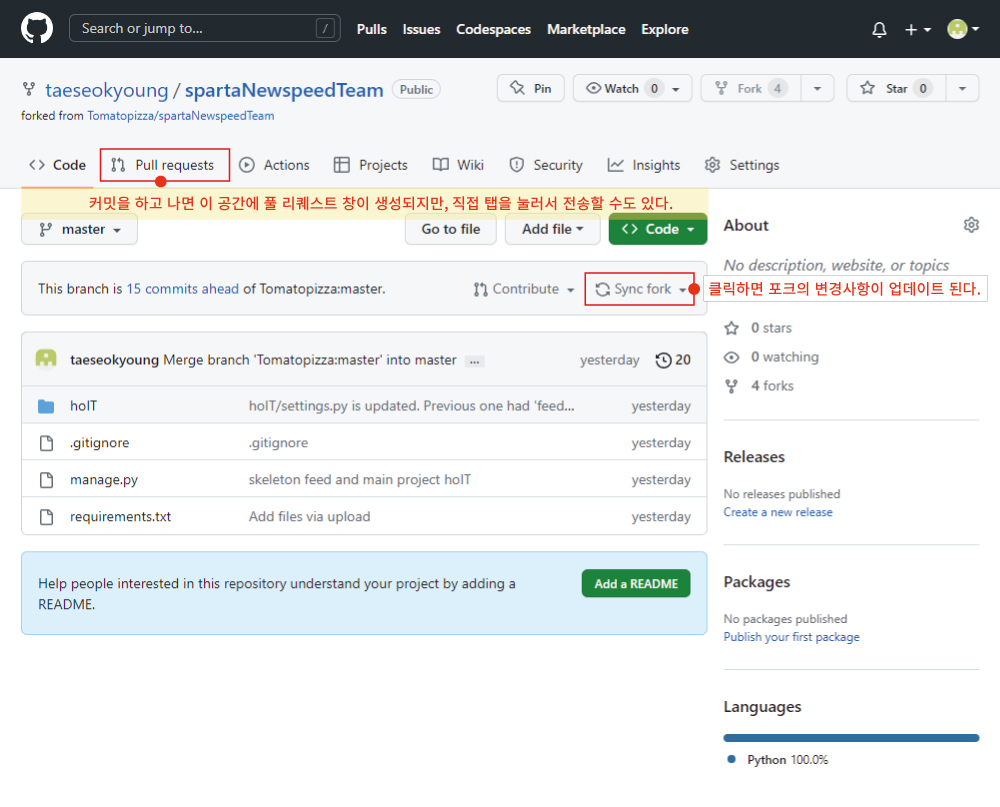Switch to the Settings tab

[x=742, y=165]
